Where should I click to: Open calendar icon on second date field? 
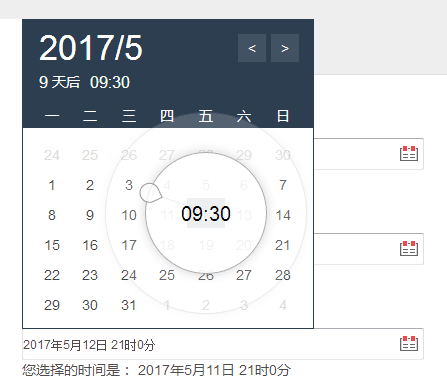409,249
